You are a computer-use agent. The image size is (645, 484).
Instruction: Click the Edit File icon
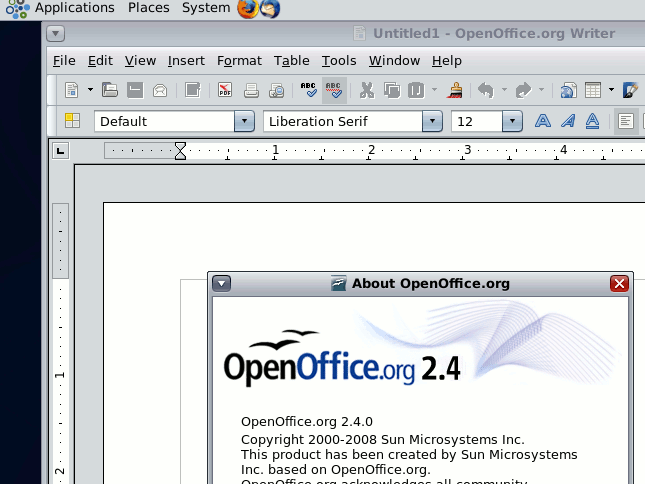[x=193, y=90]
